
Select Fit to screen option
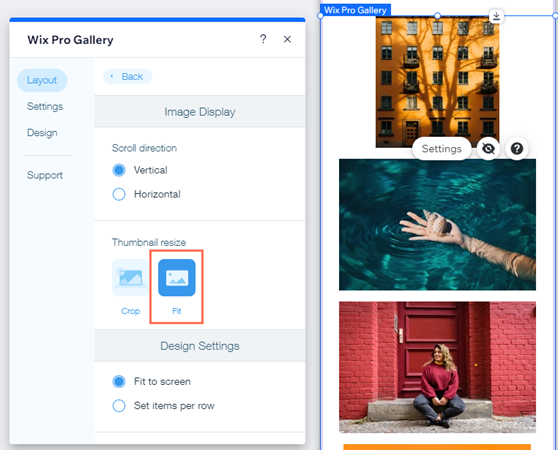point(119,382)
